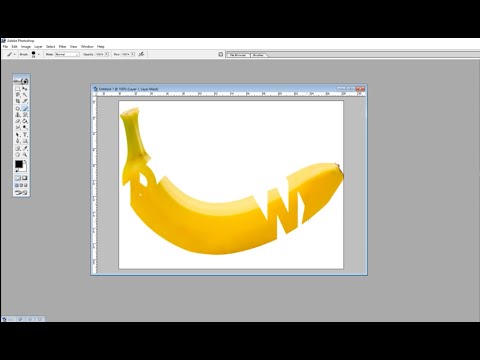
Task: Switch to the File Browser tab
Action: (238, 55)
